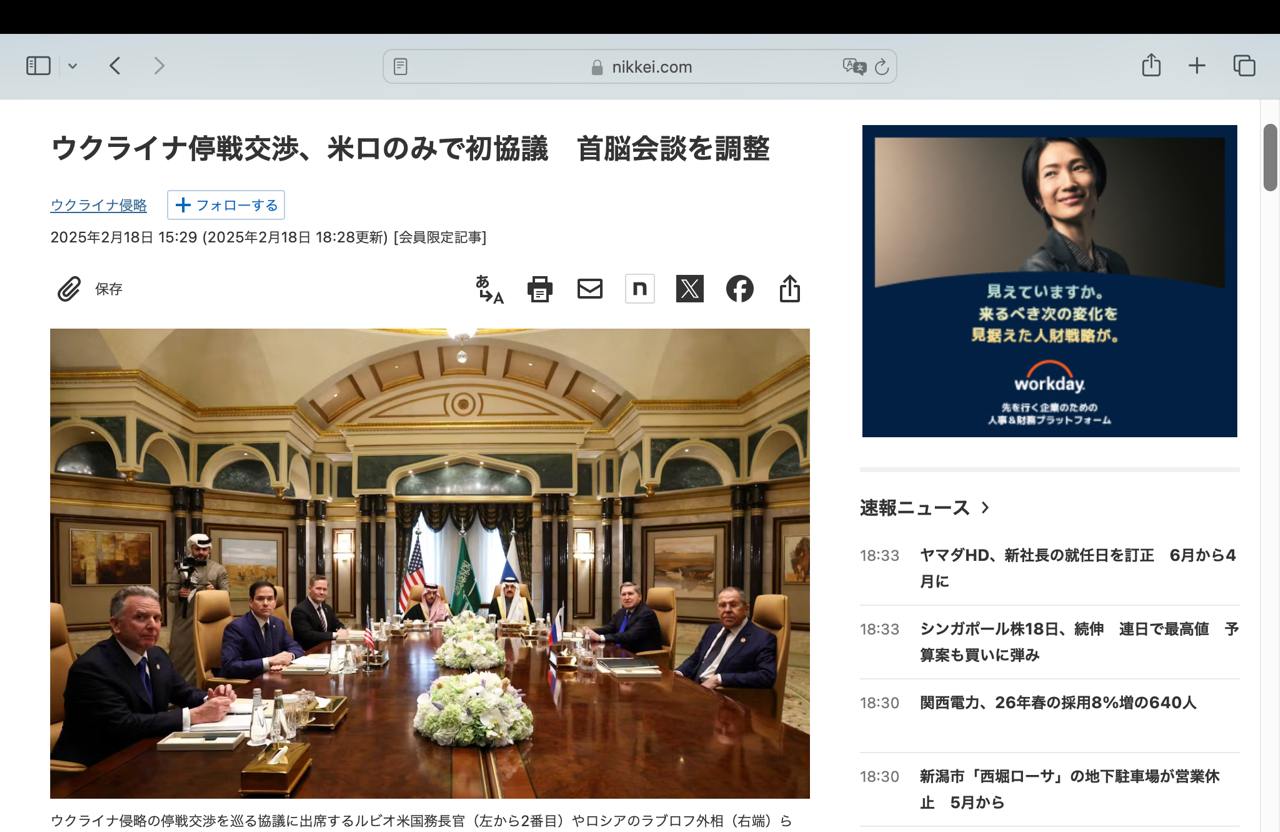Expand sidebar tab group dropdown arrow
1280x832 pixels.
(x=72, y=66)
